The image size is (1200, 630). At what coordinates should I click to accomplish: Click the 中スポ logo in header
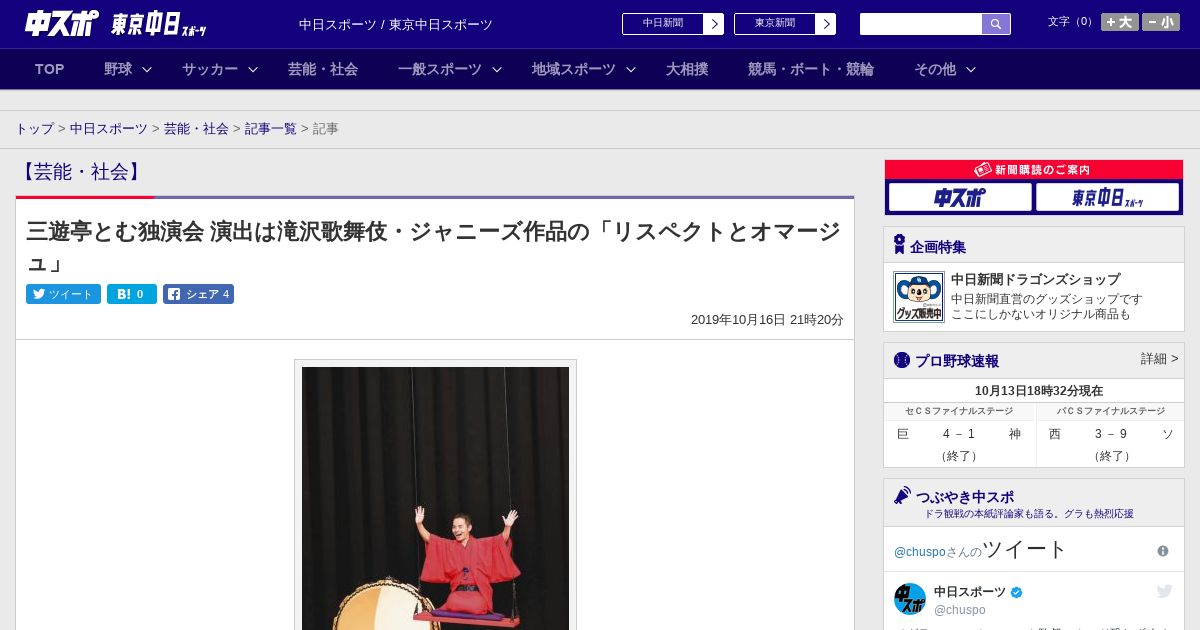[x=61, y=23]
